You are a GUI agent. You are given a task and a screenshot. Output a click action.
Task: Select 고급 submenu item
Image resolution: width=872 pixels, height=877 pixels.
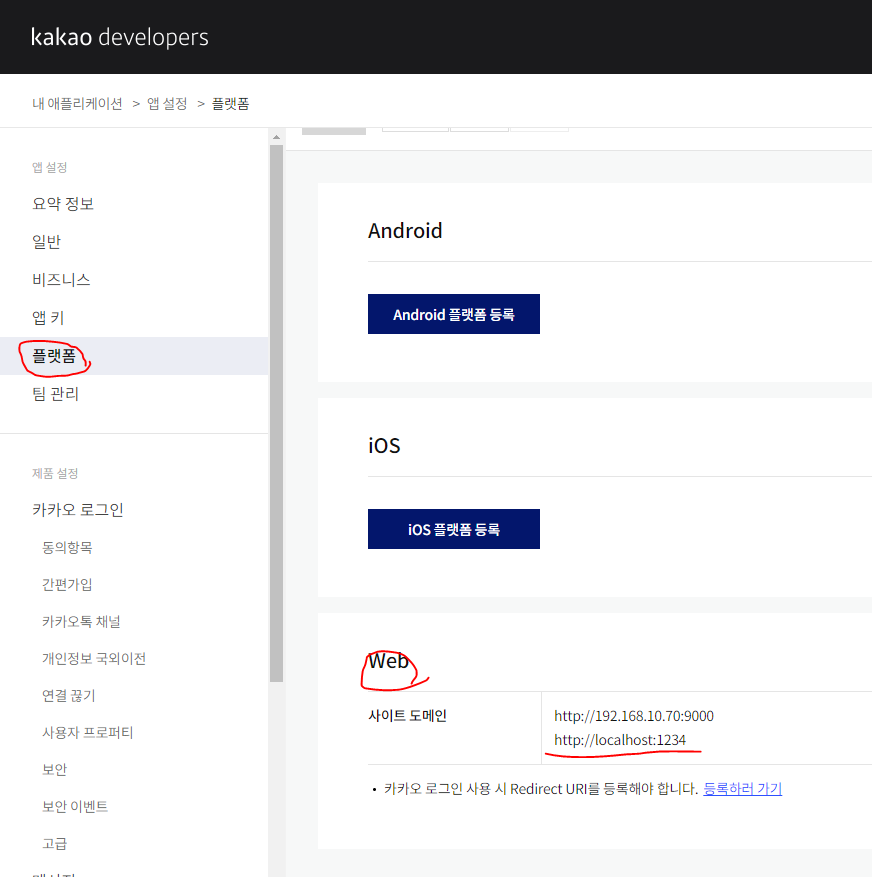[54, 843]
